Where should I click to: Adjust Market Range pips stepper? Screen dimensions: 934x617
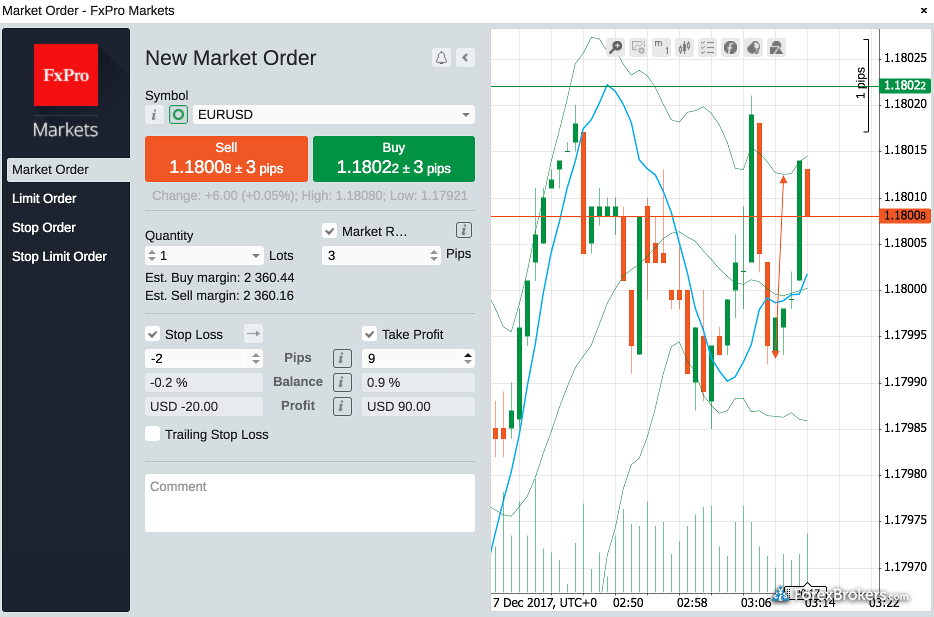(x=434, y=255)
